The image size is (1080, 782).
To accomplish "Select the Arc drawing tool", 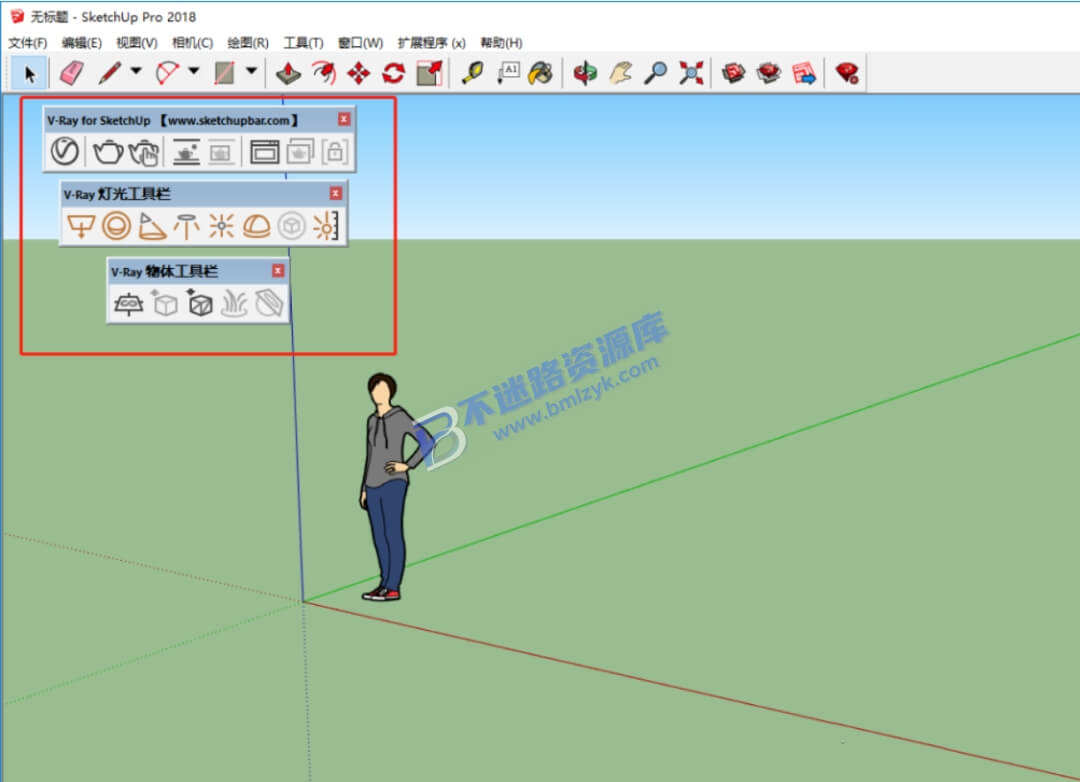I will click(167, 73).
